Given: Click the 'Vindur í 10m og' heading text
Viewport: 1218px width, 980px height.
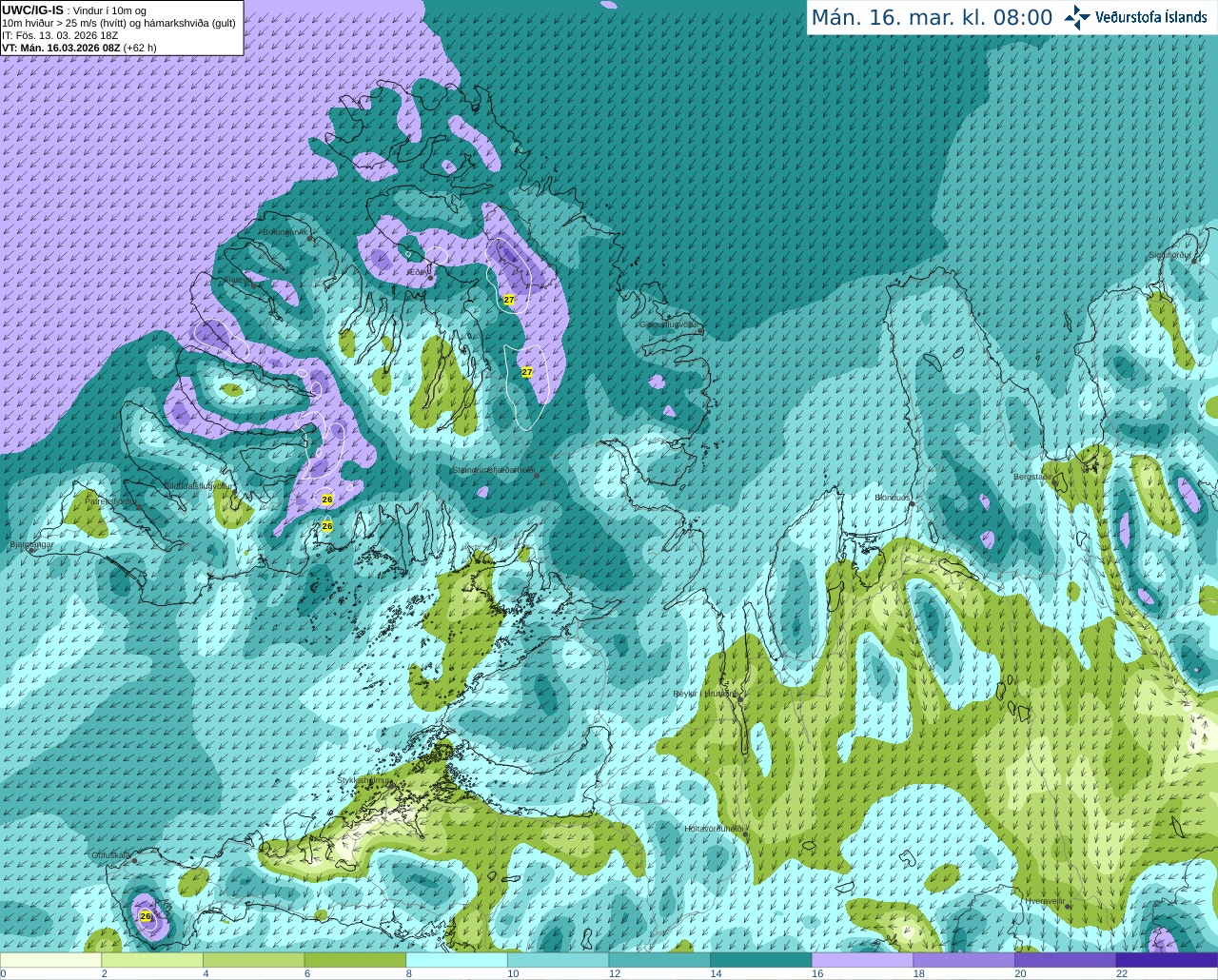Looking at the screenshot, I should pos(109,10).
